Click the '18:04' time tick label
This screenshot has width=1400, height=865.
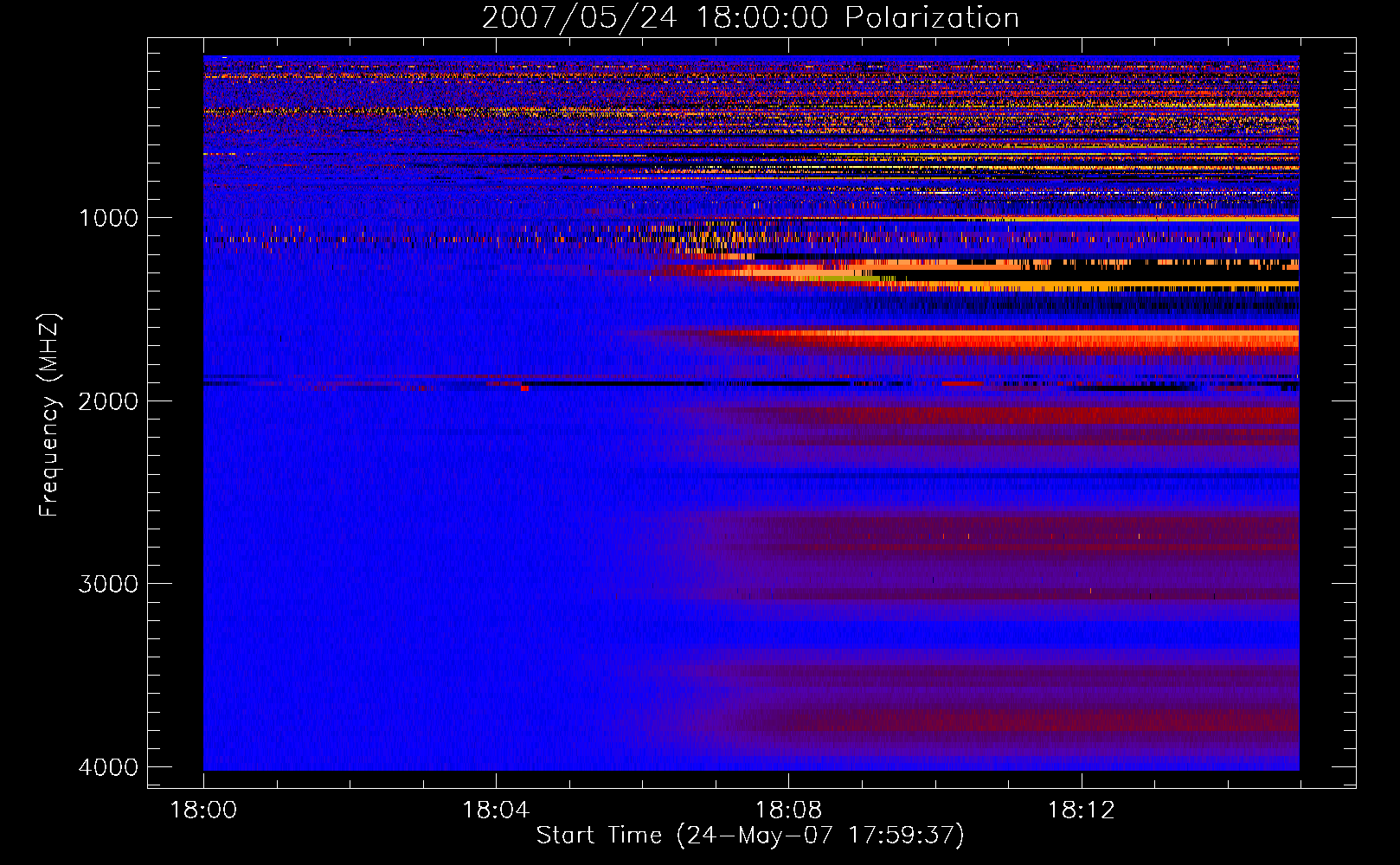click(x=496, y=811)
